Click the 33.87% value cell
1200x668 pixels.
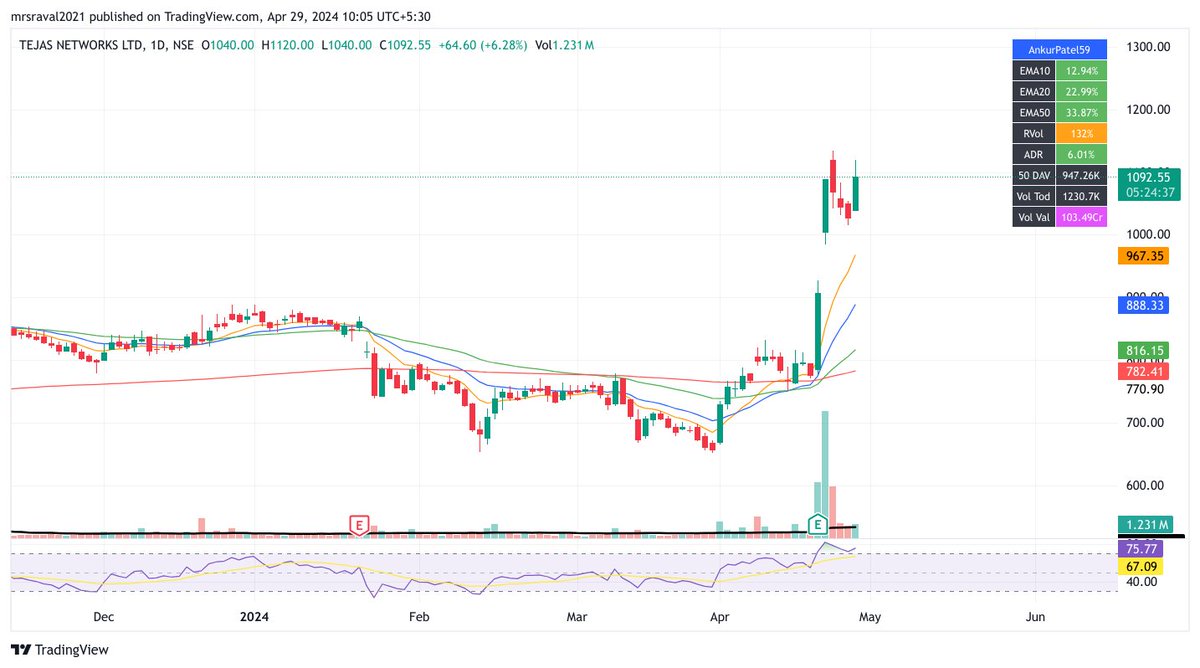click(x=1082, y=112)
